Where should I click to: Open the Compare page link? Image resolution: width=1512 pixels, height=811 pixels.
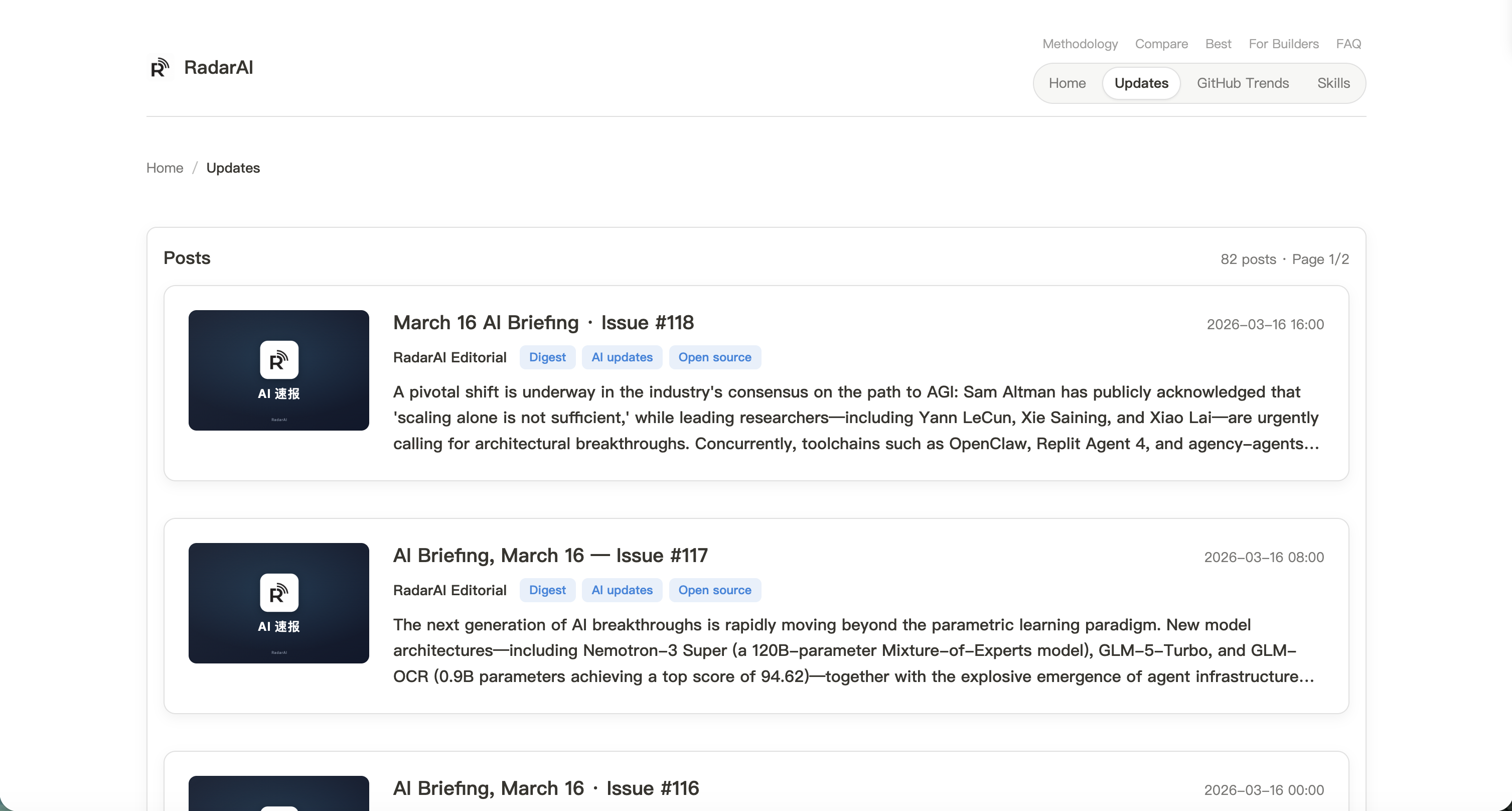tap(1160, 44)
